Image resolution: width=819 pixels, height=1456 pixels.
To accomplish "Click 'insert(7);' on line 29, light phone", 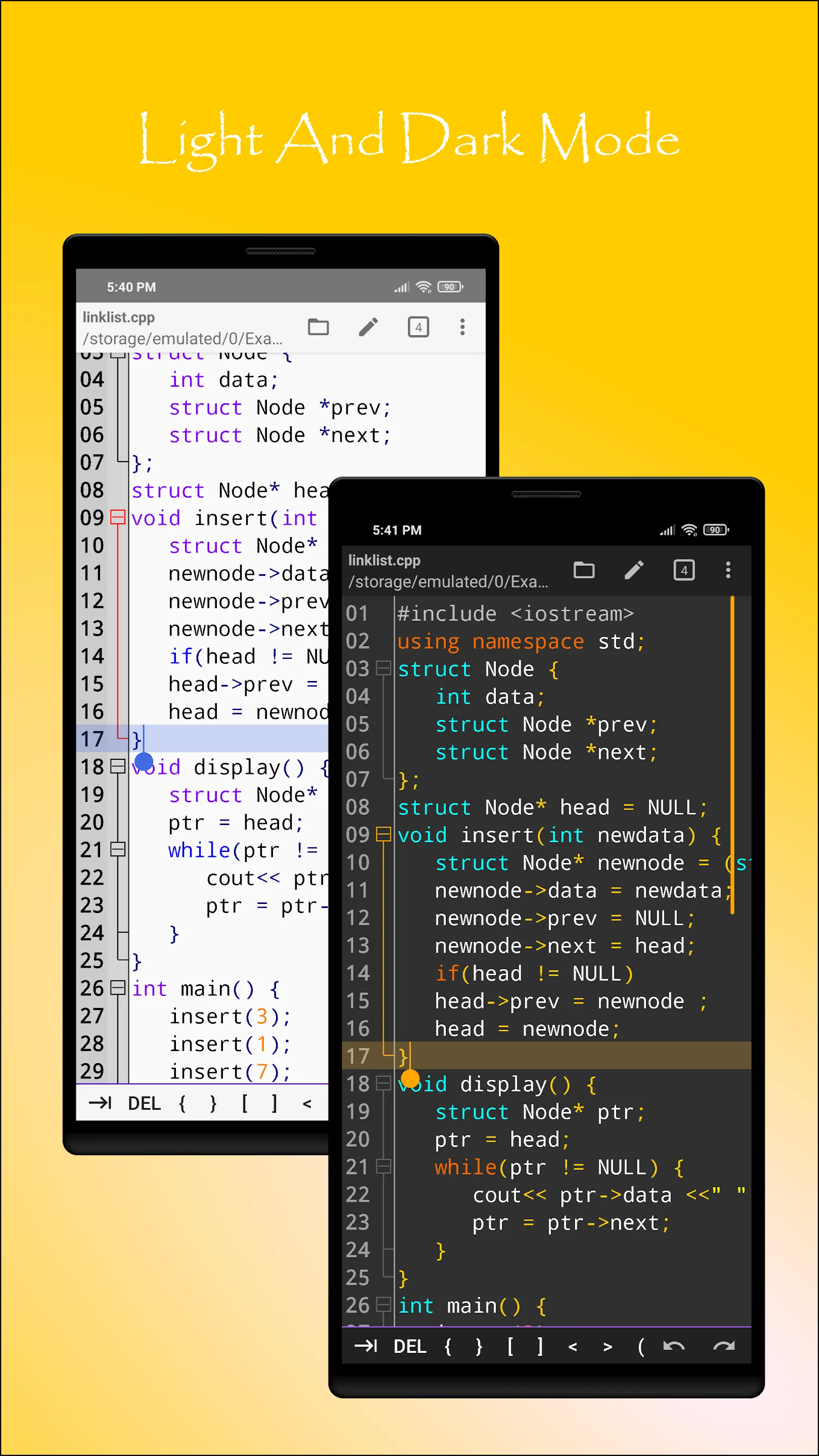I will click(230, 1072).
